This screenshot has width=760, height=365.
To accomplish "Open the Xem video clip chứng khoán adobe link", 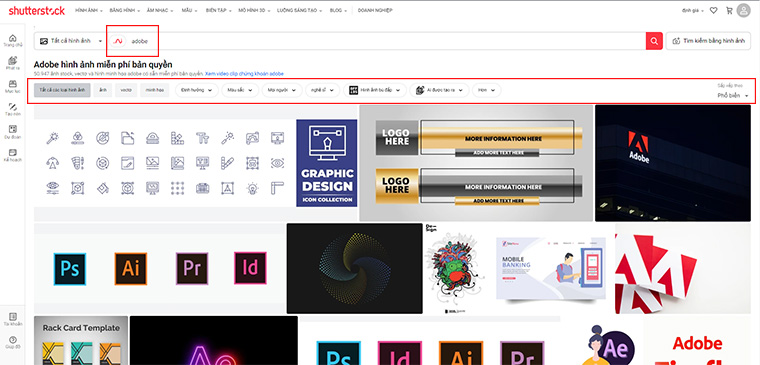I will coord(244,74).
